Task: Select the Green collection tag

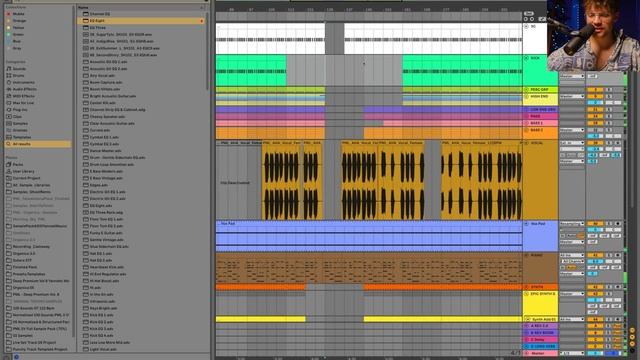Action: [x=16, y=35]
